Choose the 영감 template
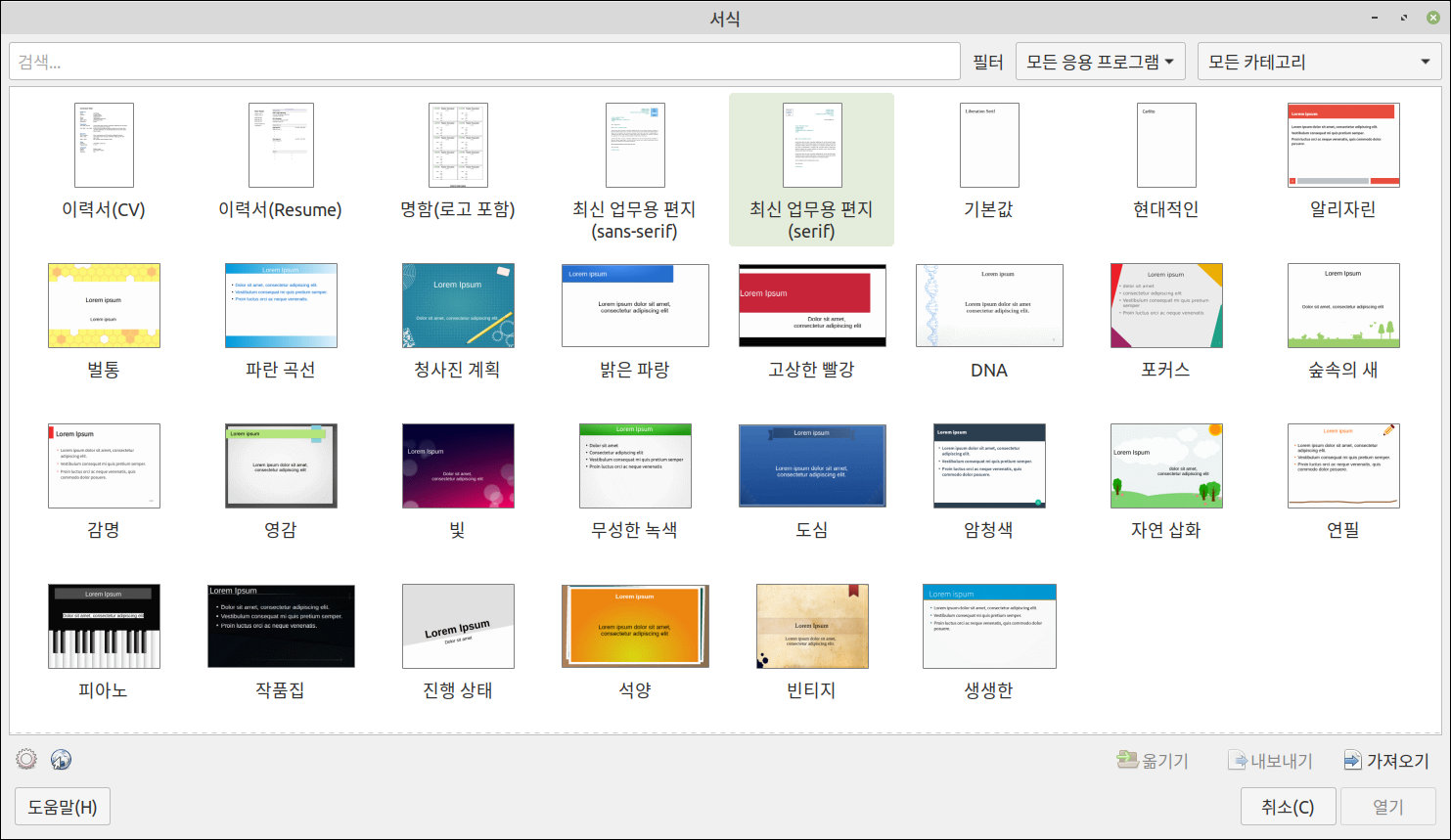Viewport: 1451px width, 840px height. pyautogui.click(x=281, y=482)
